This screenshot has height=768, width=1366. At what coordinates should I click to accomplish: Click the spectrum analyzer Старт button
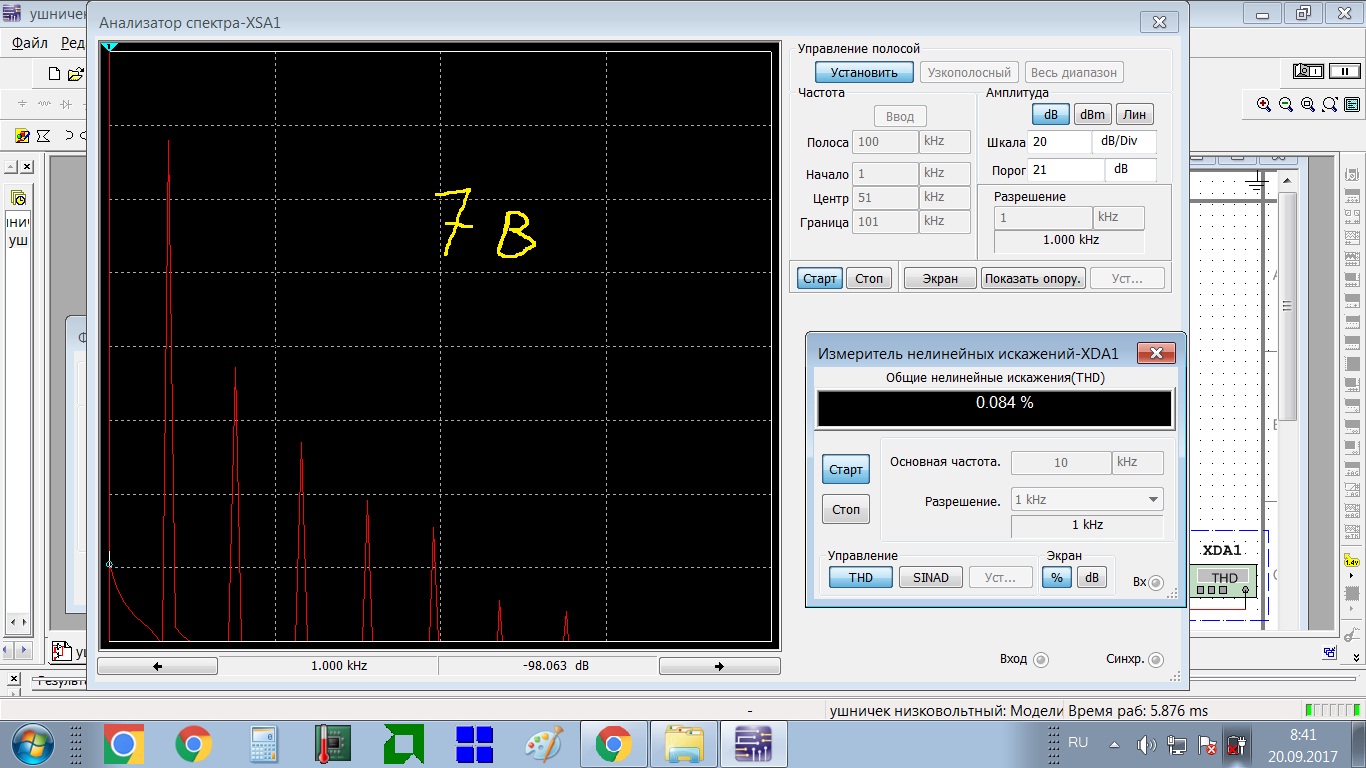(x=820, y=278)
